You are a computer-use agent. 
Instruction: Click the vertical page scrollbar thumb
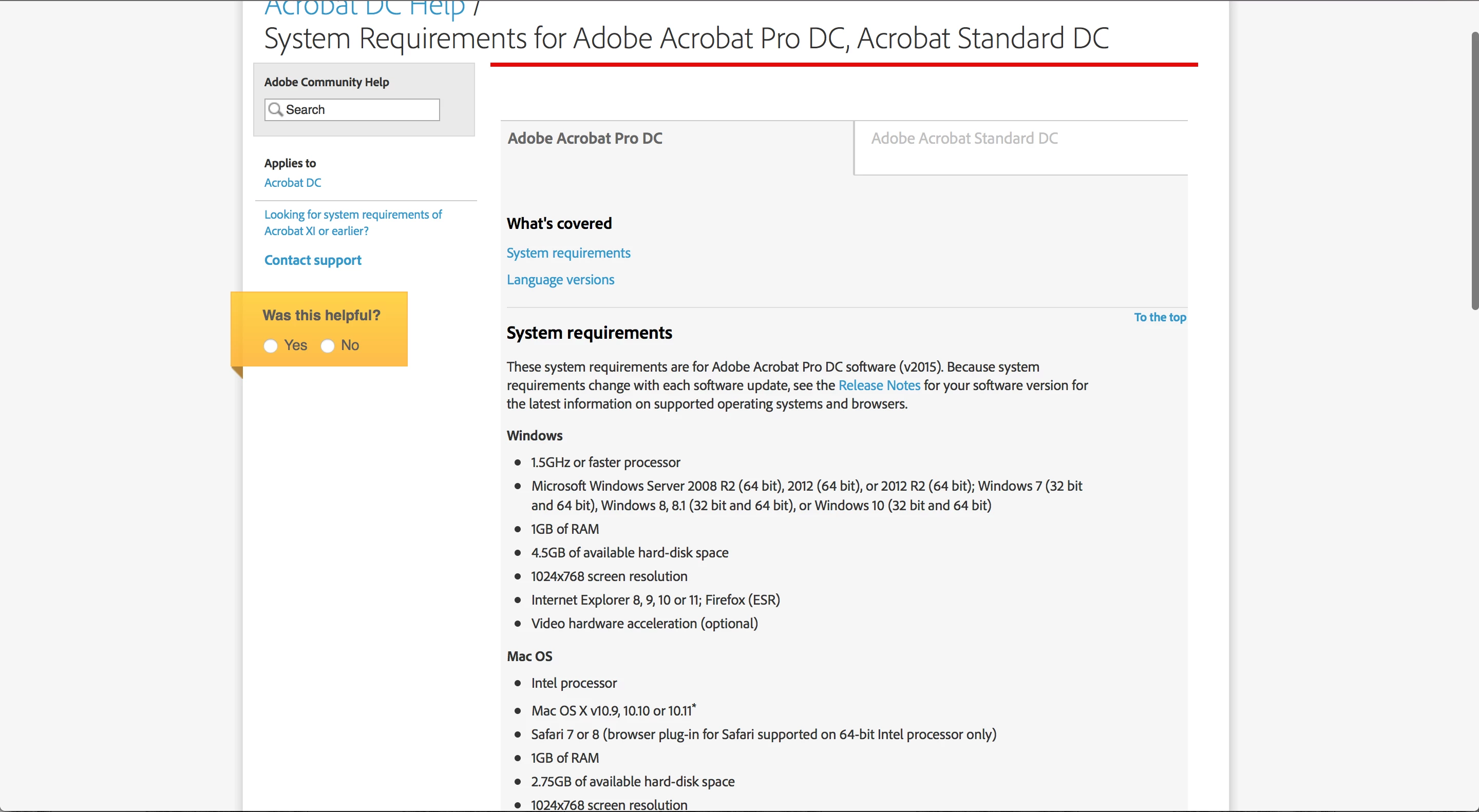1474,172
